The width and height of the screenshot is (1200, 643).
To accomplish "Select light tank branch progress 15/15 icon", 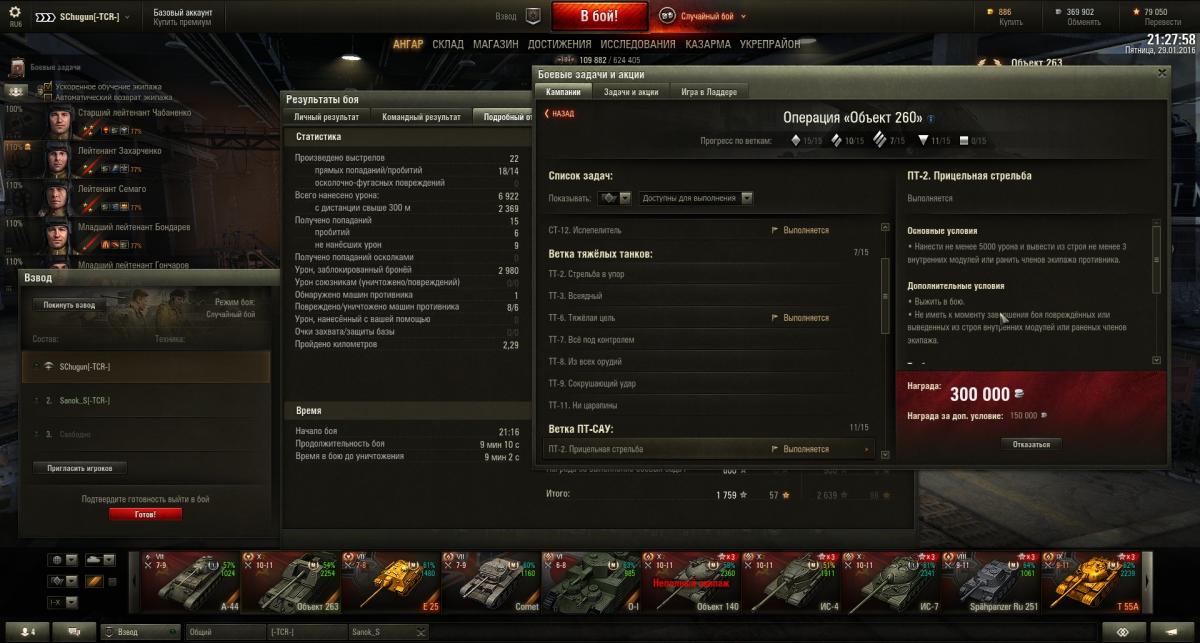I will (797, 140).
